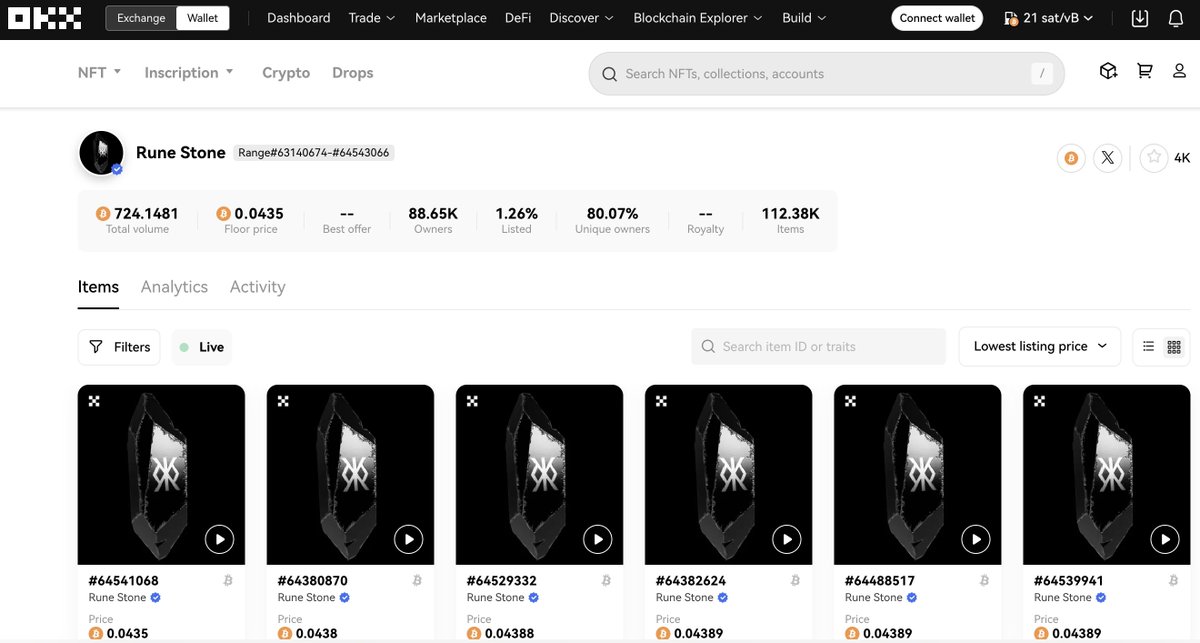Click the 724.1481 Total volume stat

click(x=137, y=220)
